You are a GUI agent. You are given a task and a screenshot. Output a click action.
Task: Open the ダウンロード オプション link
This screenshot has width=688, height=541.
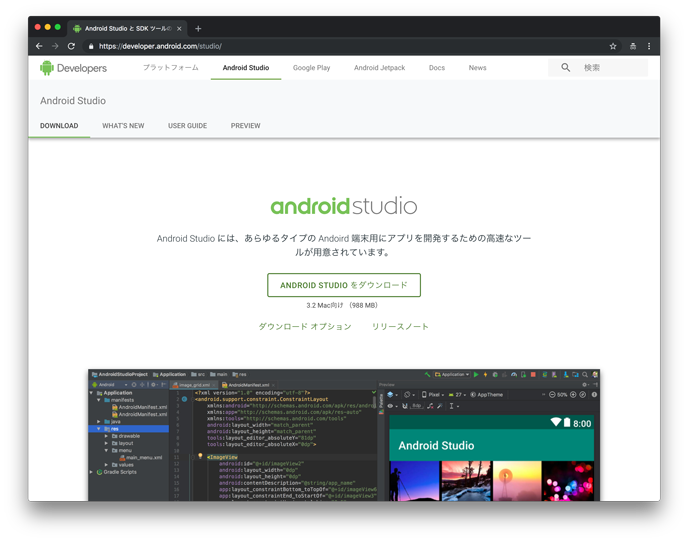(305, 326)
